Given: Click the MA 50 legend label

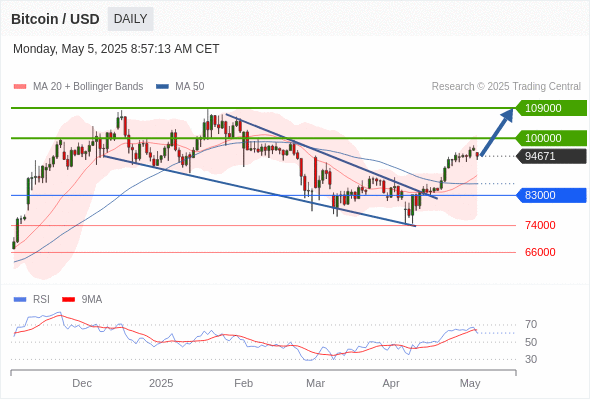Looking at the screenshot, I should click(x=190, y=87).
